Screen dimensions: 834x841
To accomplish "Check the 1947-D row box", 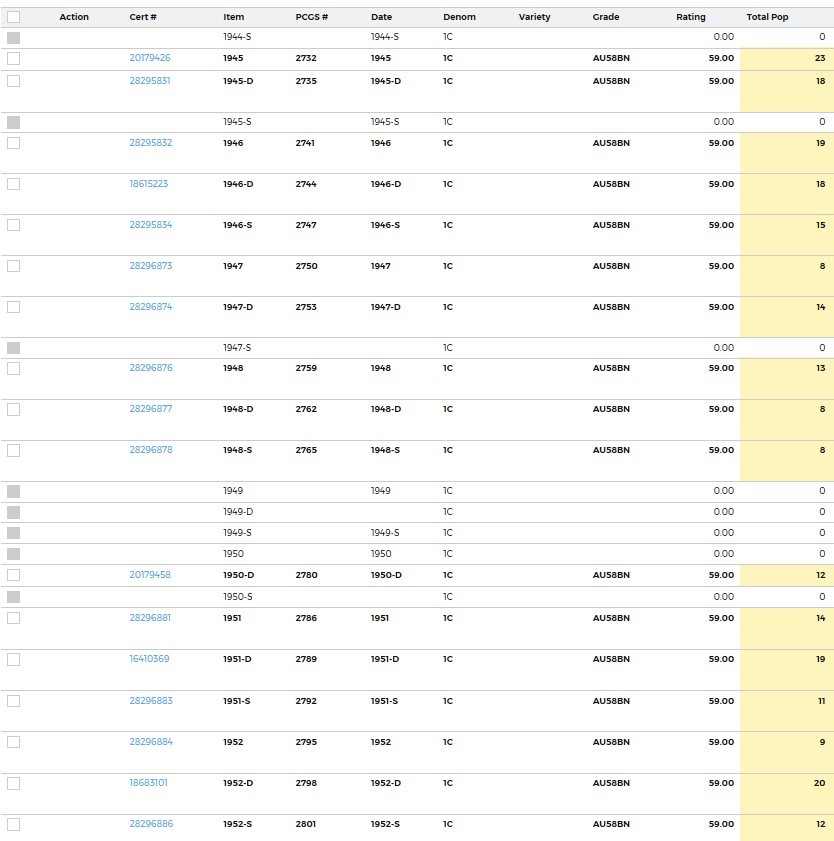I will point(13,307).
